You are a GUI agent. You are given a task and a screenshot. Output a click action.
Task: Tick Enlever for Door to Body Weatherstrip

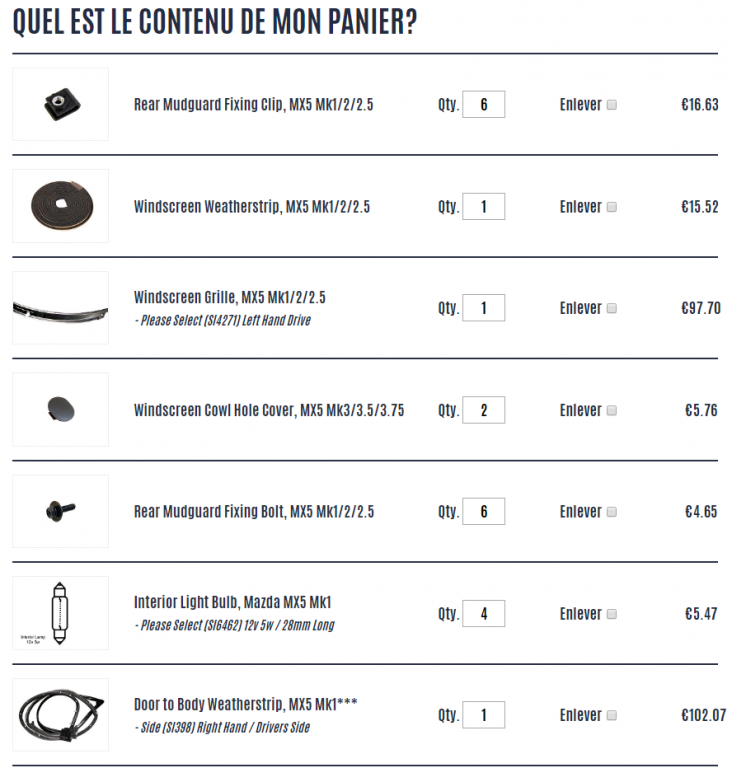[611, 716]
